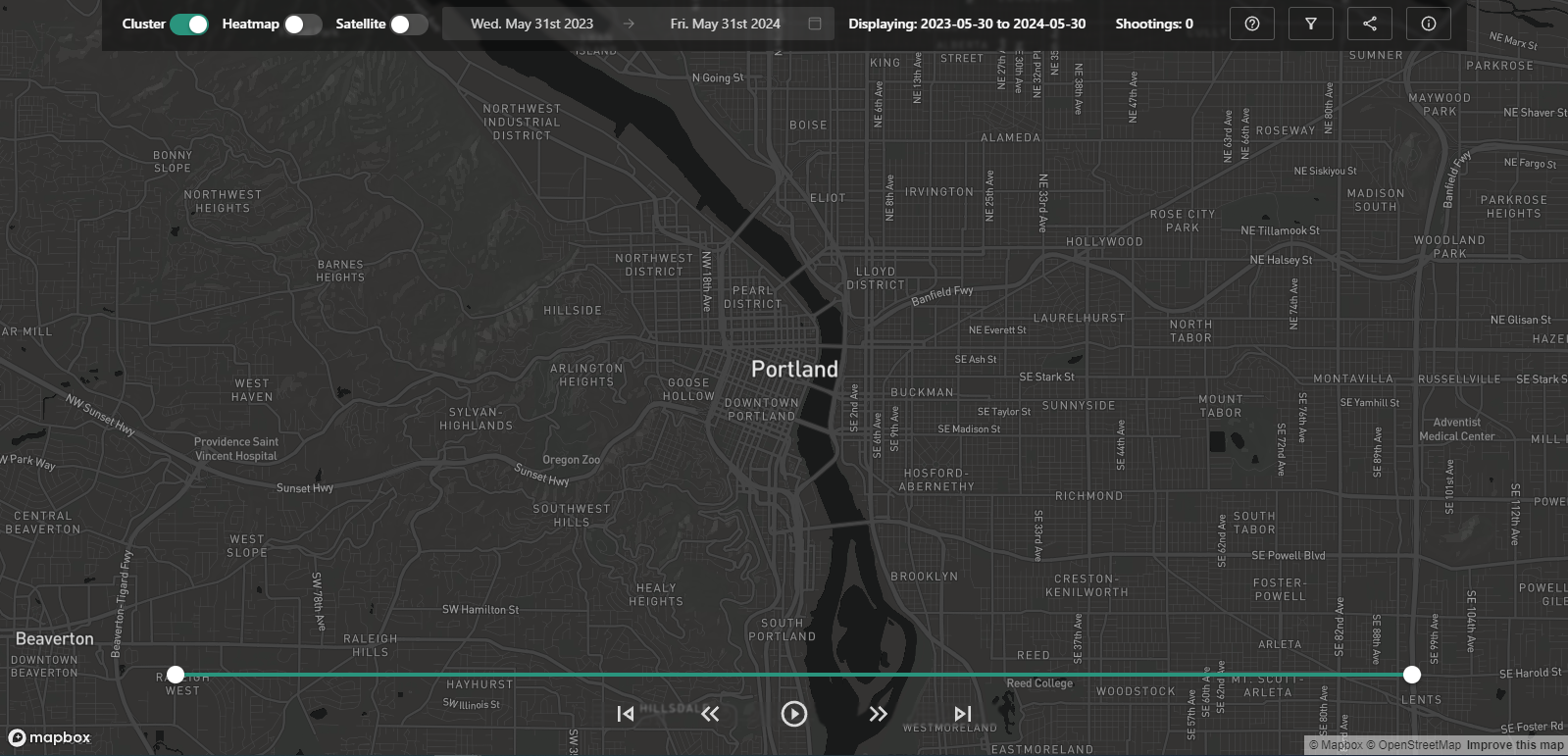The image size is (1568, 756).
Task: Select the start date Wed. May 31st 2023
Action: [531, 24]
